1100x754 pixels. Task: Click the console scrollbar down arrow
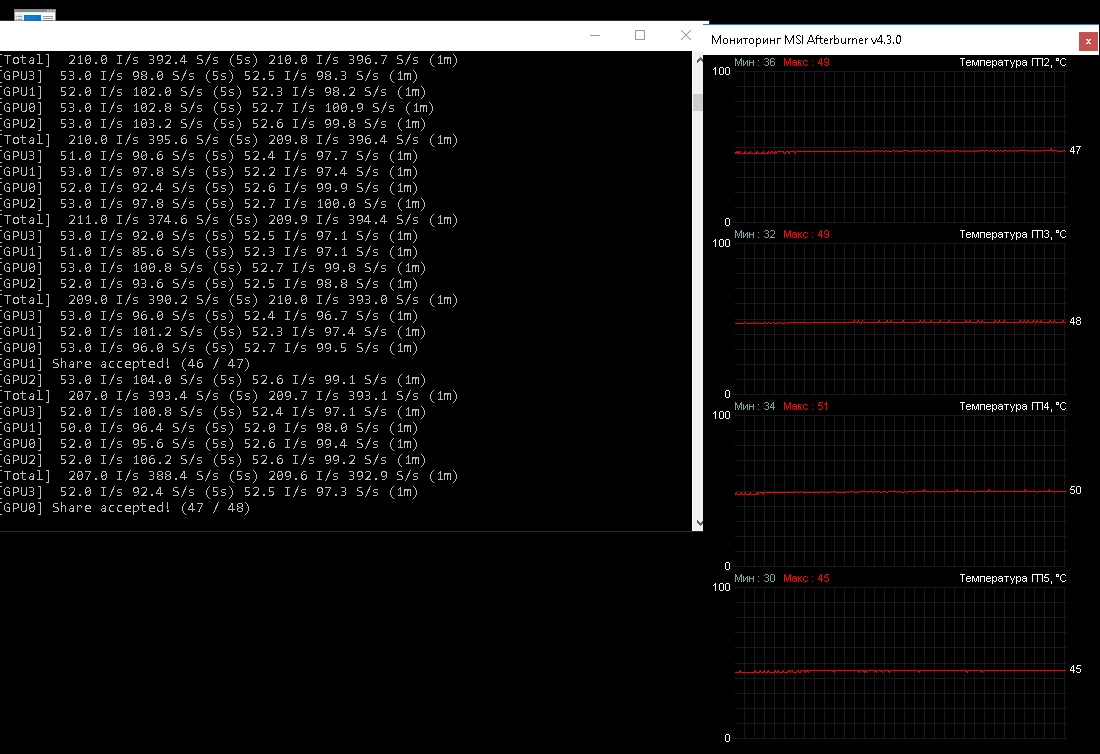pyautogui.click(x=697, y=523)
